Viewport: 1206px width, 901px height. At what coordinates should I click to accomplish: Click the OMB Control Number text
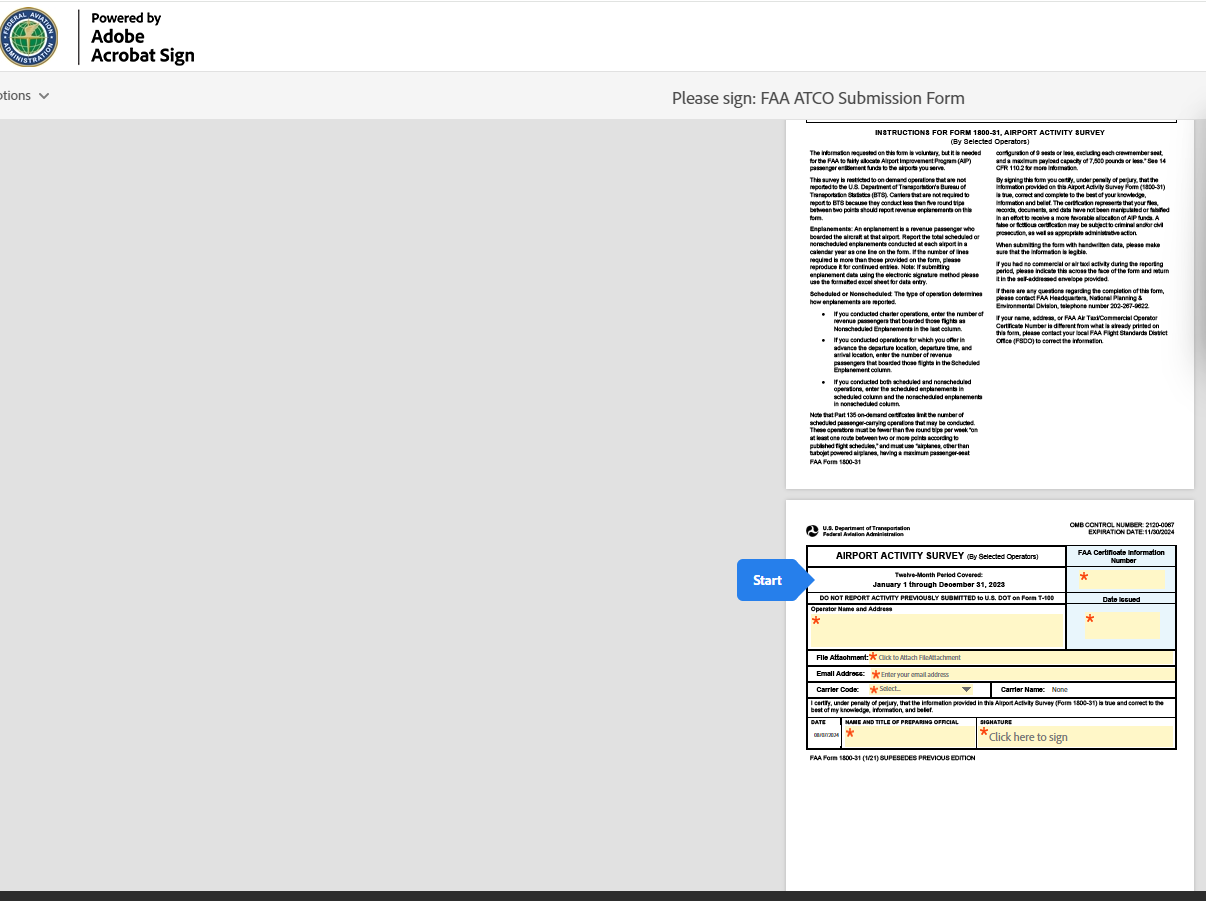pos(1121,525)
